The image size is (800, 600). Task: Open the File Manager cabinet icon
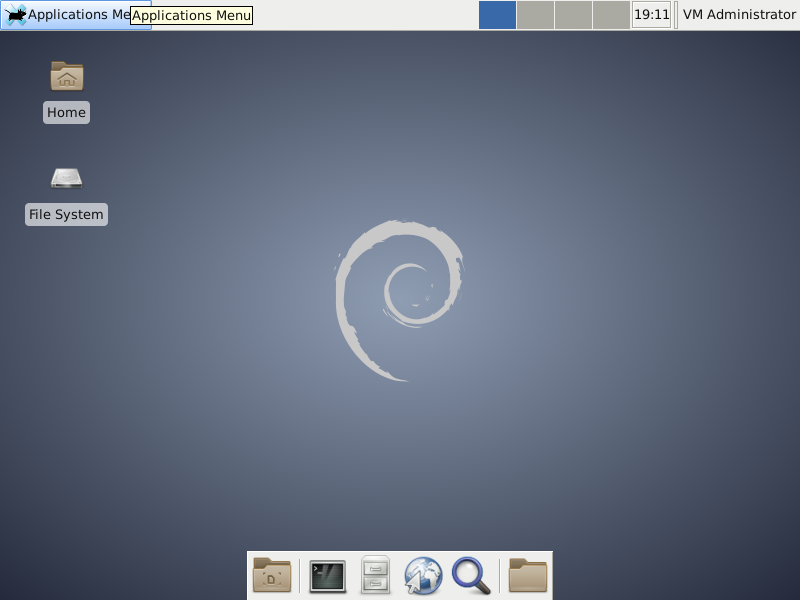point(375,575)
